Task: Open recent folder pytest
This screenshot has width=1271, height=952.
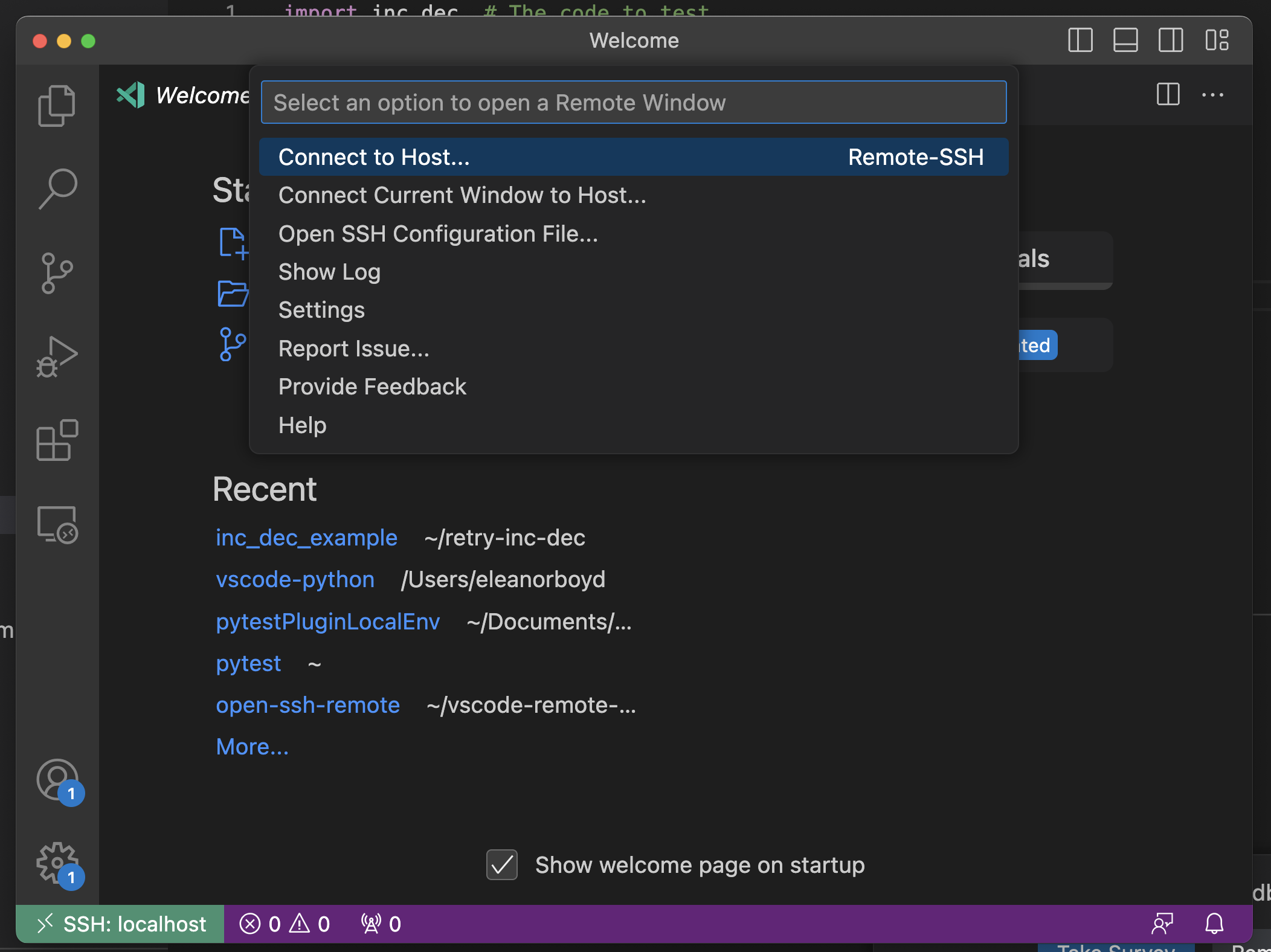Action: tap(248, 663)
